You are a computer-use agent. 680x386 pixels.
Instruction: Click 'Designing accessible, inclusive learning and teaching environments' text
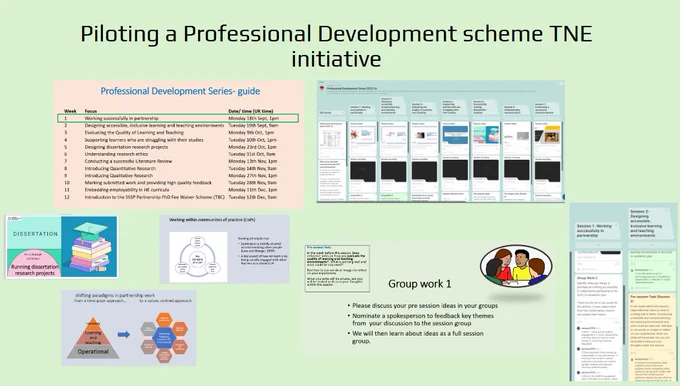point(154,125)
